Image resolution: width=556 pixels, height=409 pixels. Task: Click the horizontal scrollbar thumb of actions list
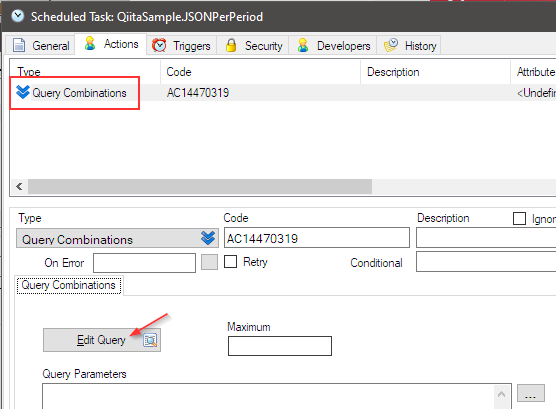click(200, 186)
